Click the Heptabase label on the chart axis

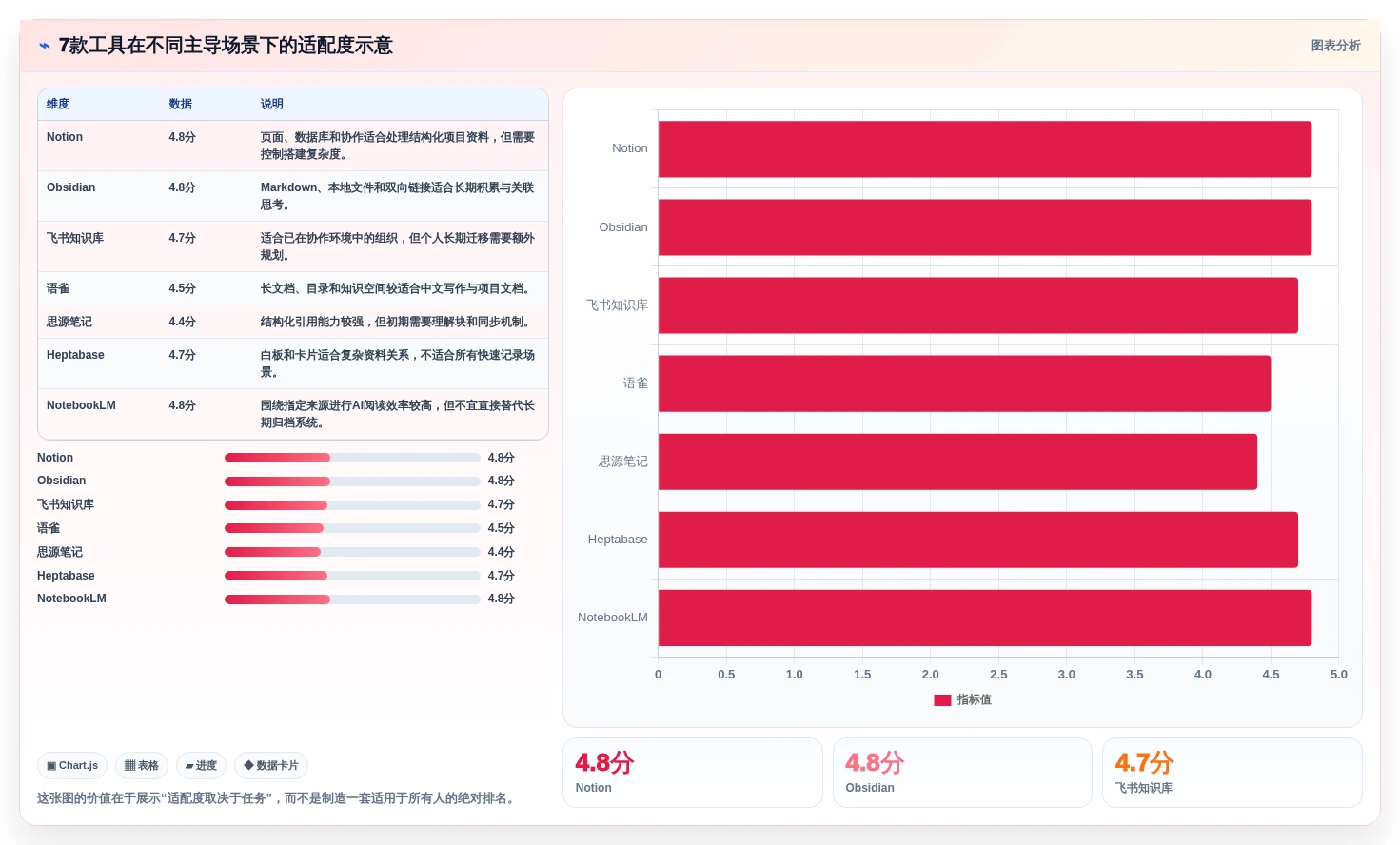618,540
